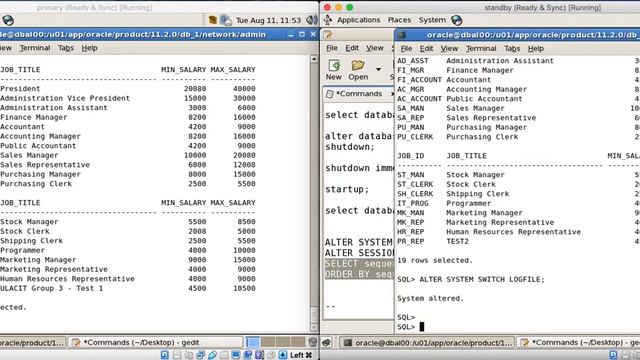Open Help menu in standby terminal window

tap(536, 49)
